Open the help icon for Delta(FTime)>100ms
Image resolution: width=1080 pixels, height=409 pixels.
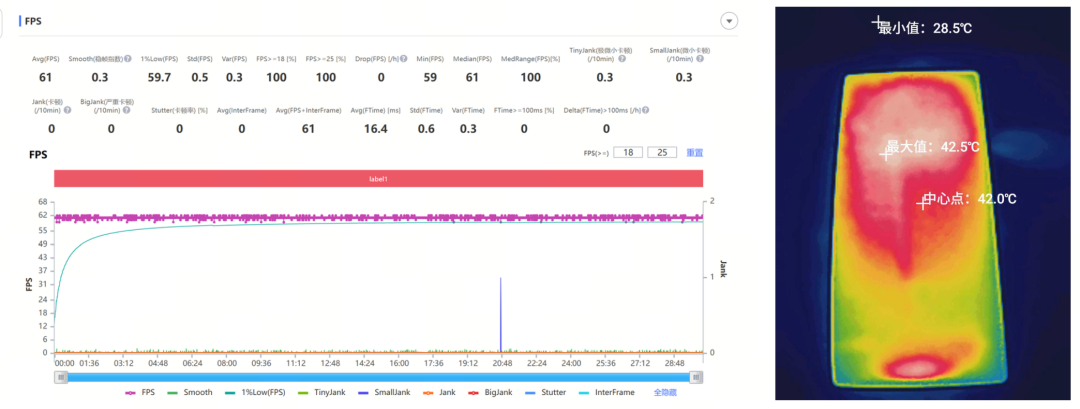645,110
